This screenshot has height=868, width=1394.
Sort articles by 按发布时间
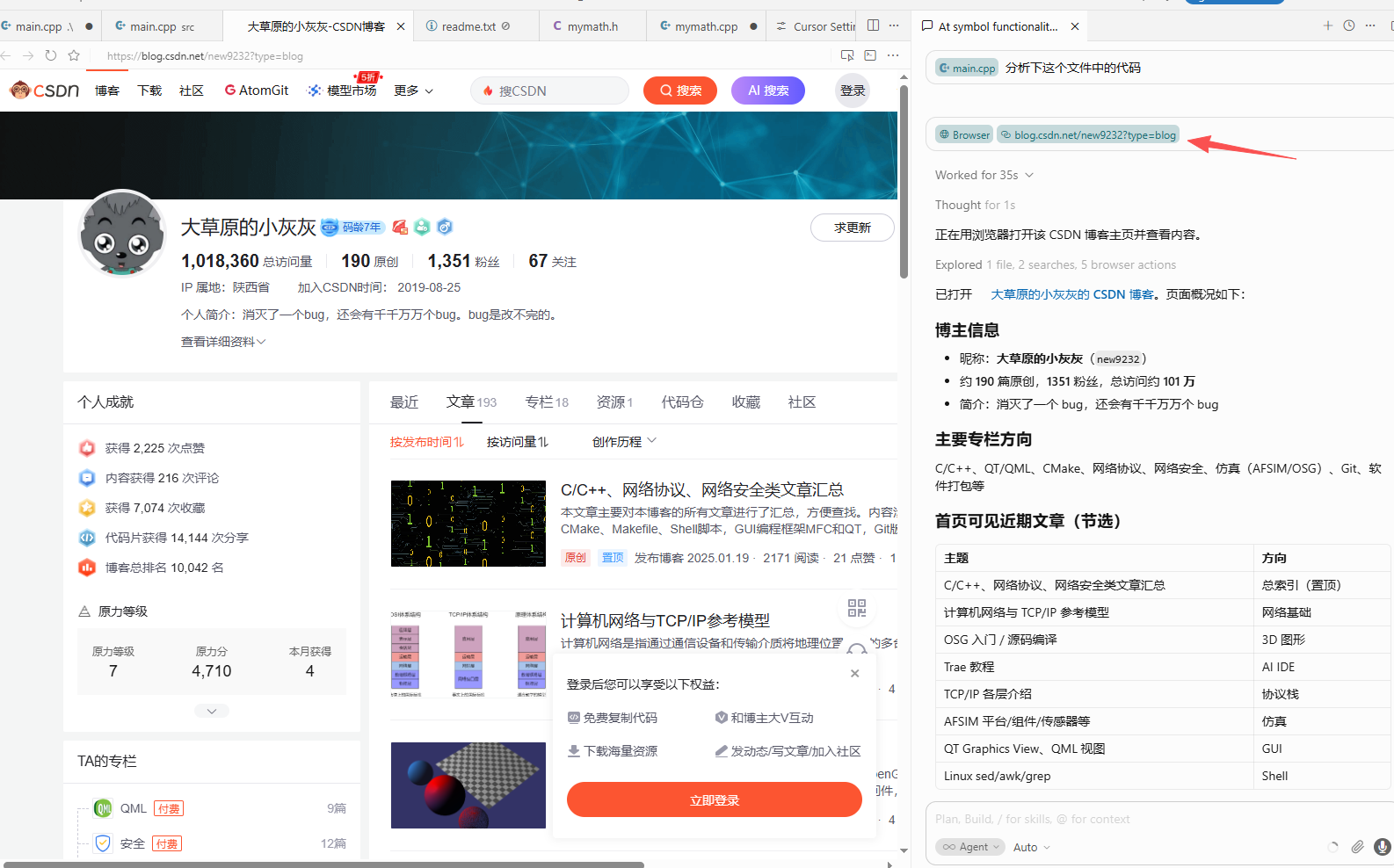click(x=427, y=442)
